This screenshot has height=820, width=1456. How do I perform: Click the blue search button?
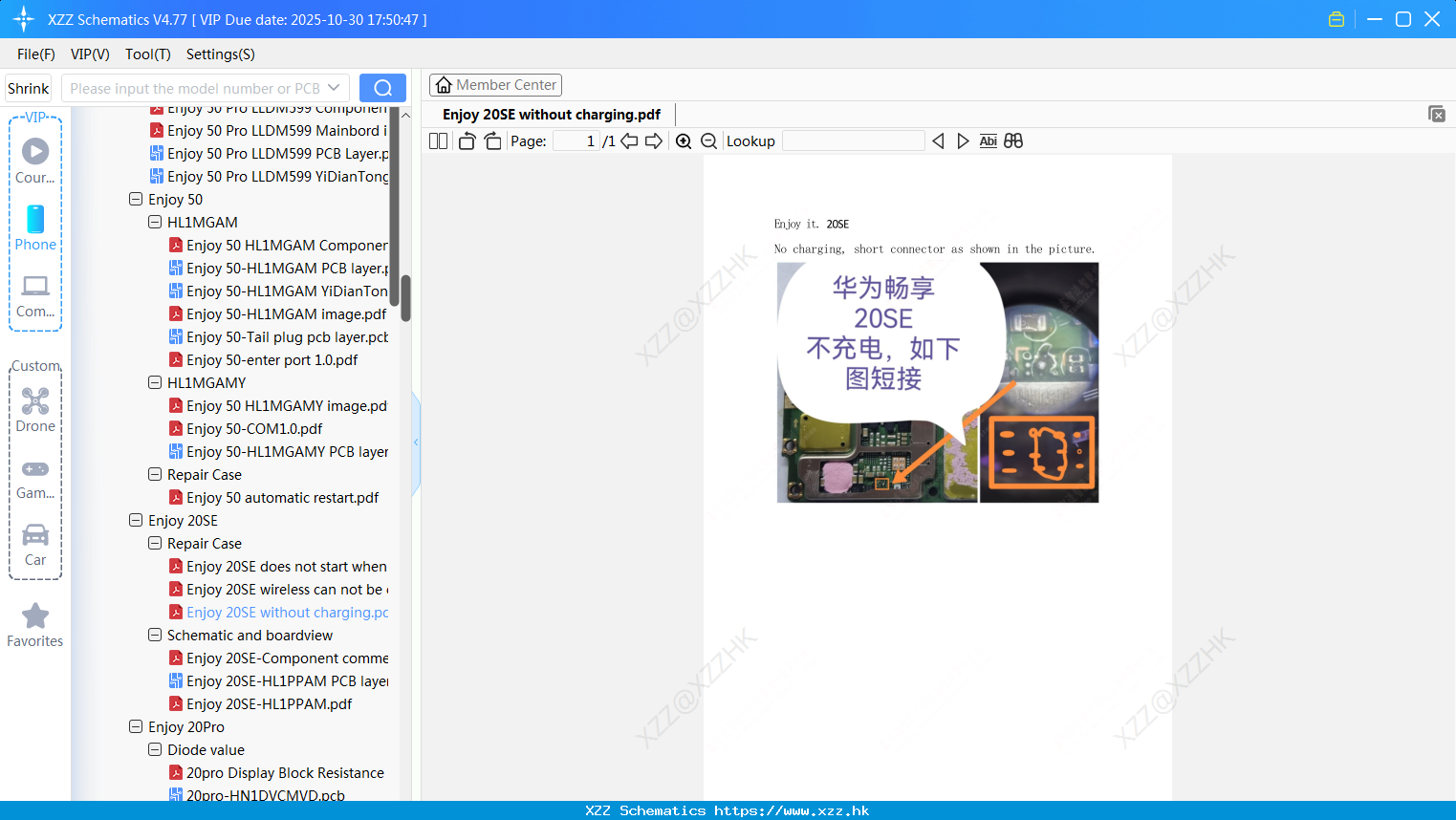[x=382, y=88]
